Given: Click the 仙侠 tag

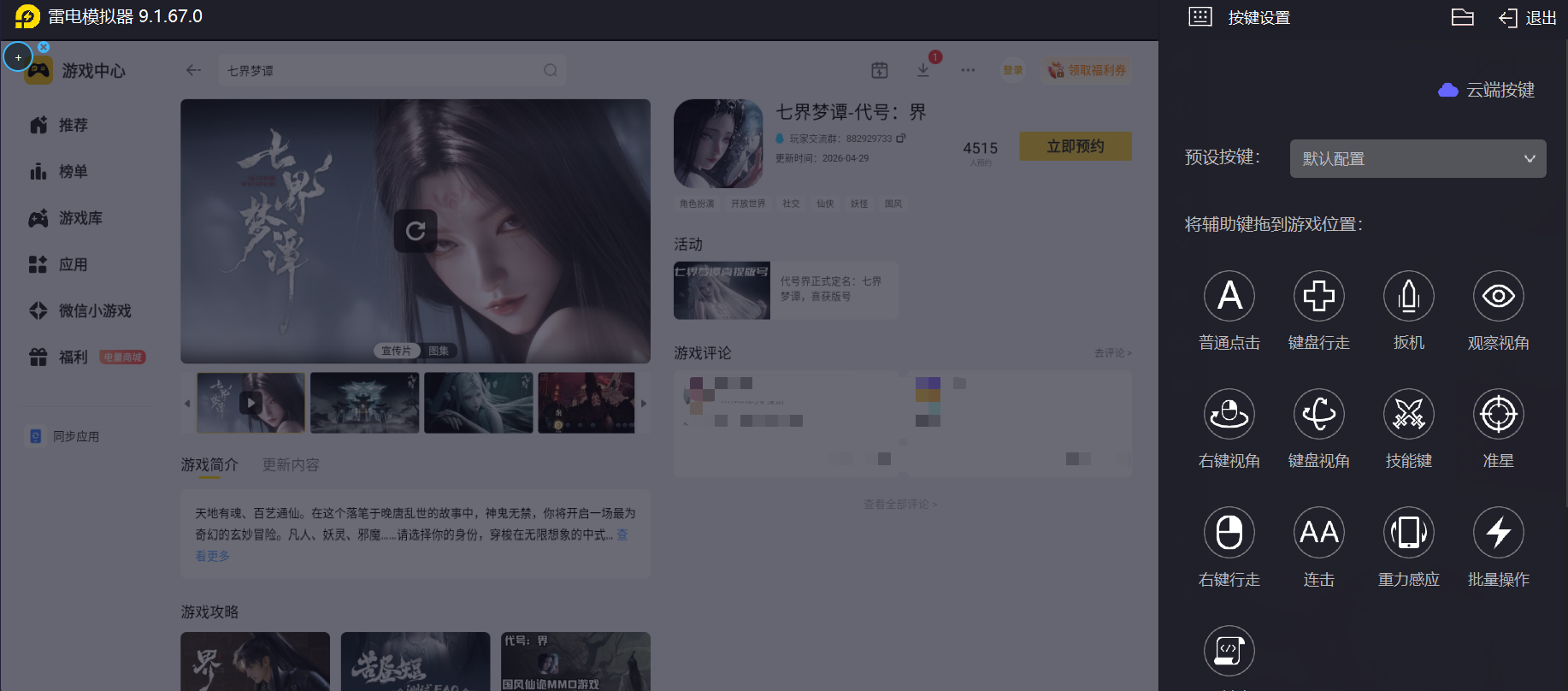Looking at the screenshot, I should [x=825, y=204].
